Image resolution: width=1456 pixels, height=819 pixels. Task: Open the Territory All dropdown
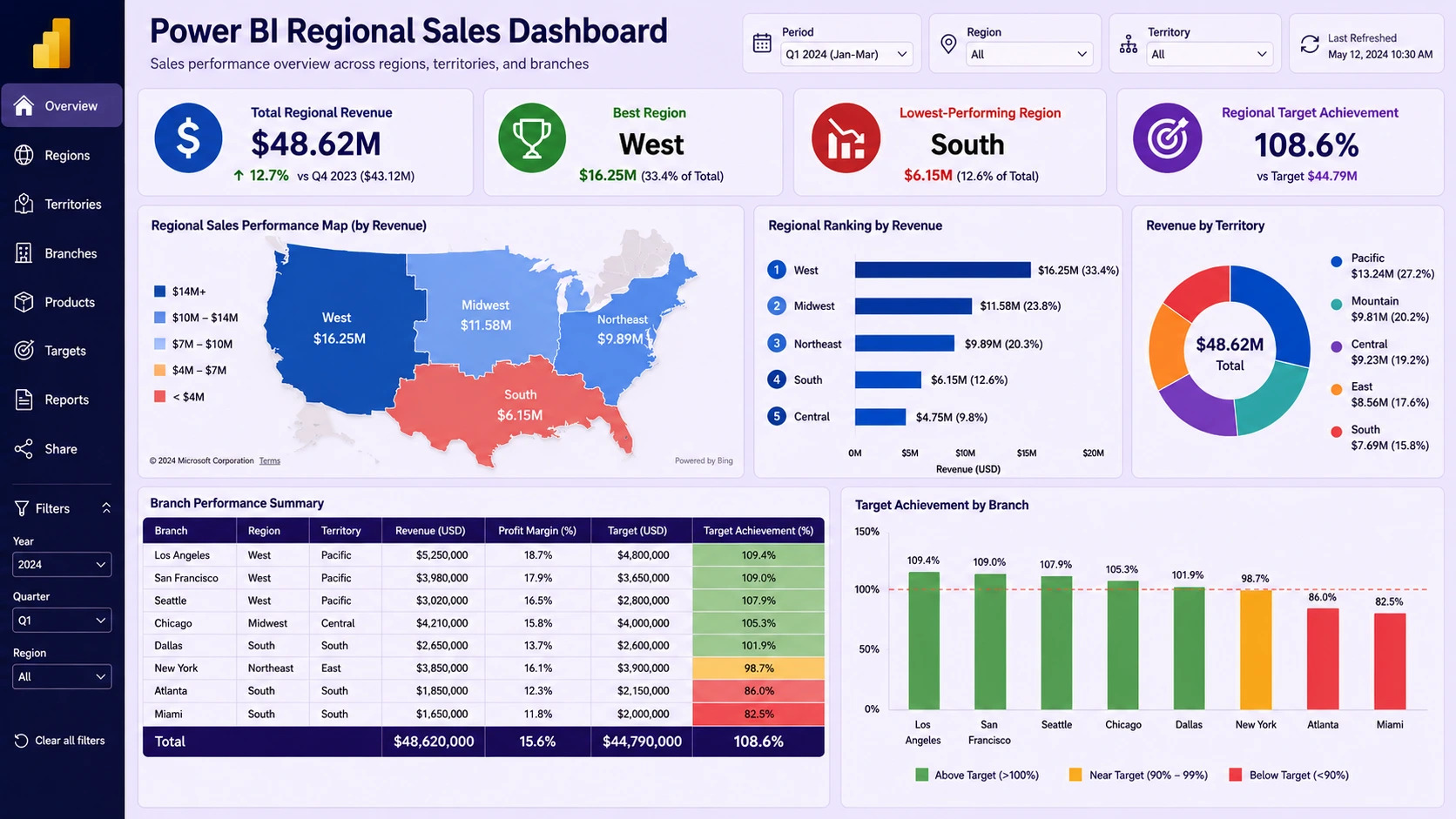[1209, 54]
